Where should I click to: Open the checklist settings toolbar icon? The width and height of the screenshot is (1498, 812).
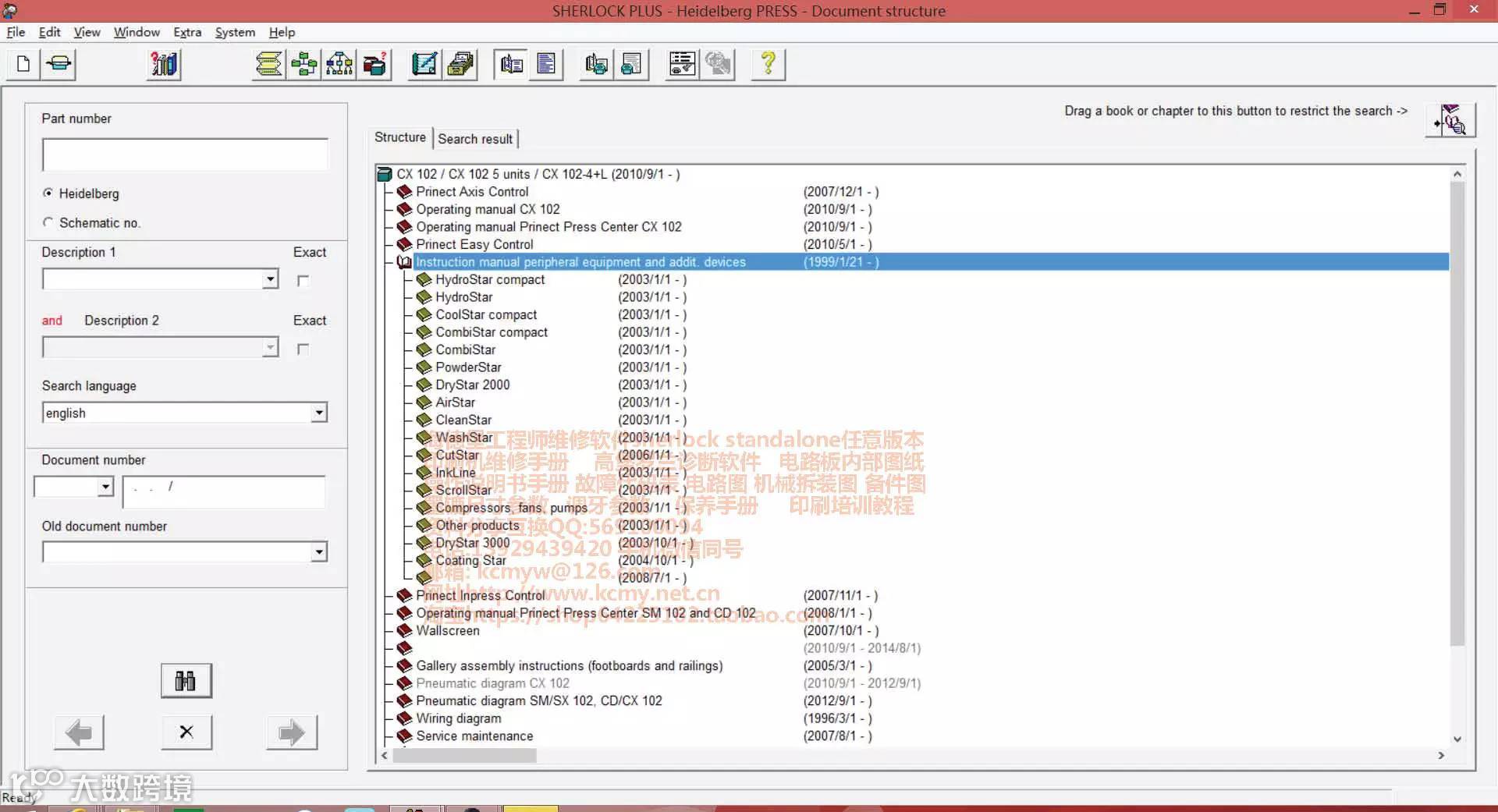pos(683,64)
